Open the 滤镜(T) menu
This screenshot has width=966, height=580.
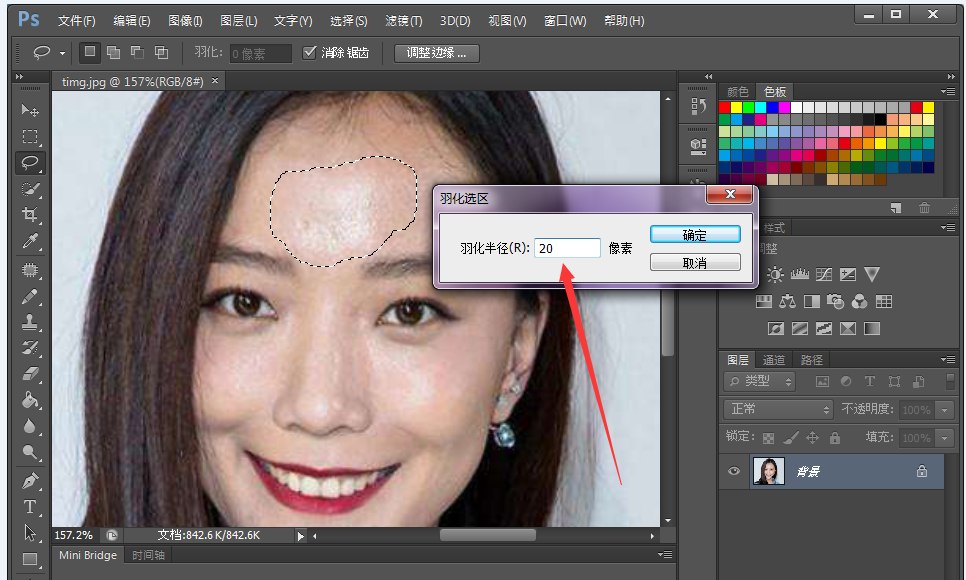404,21
